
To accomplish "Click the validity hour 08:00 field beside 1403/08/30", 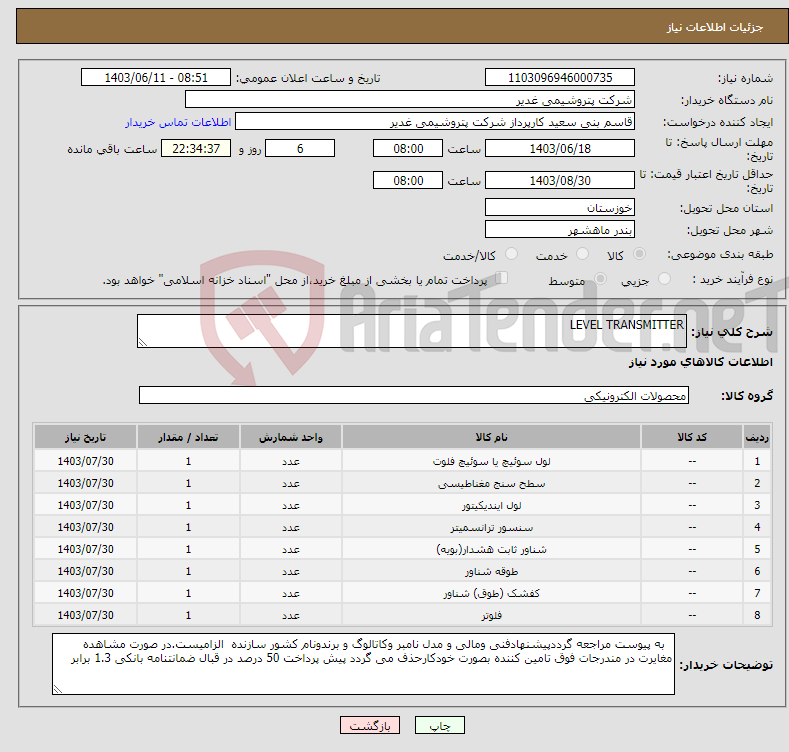I will click(x=408, y=180).
